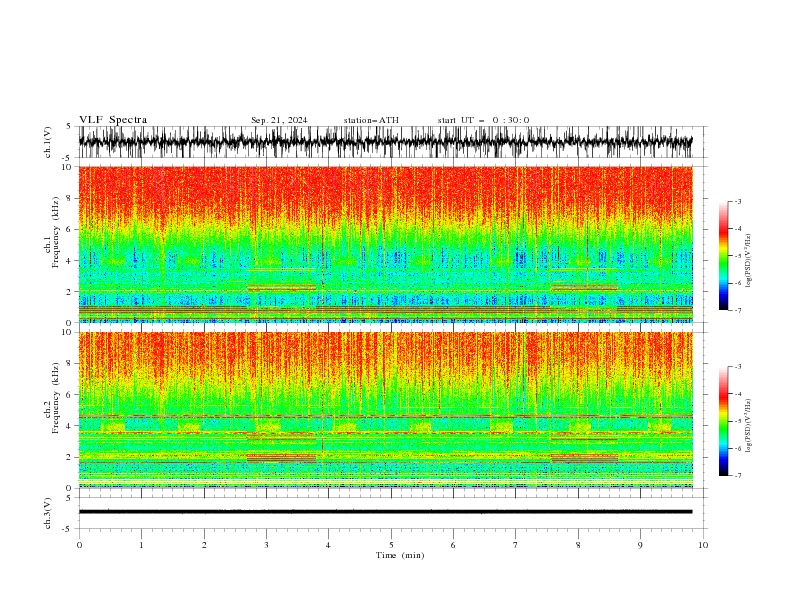Click time axis tick label "5"
The height and width of the screenshot is (612, 792).
coord(391,545)
